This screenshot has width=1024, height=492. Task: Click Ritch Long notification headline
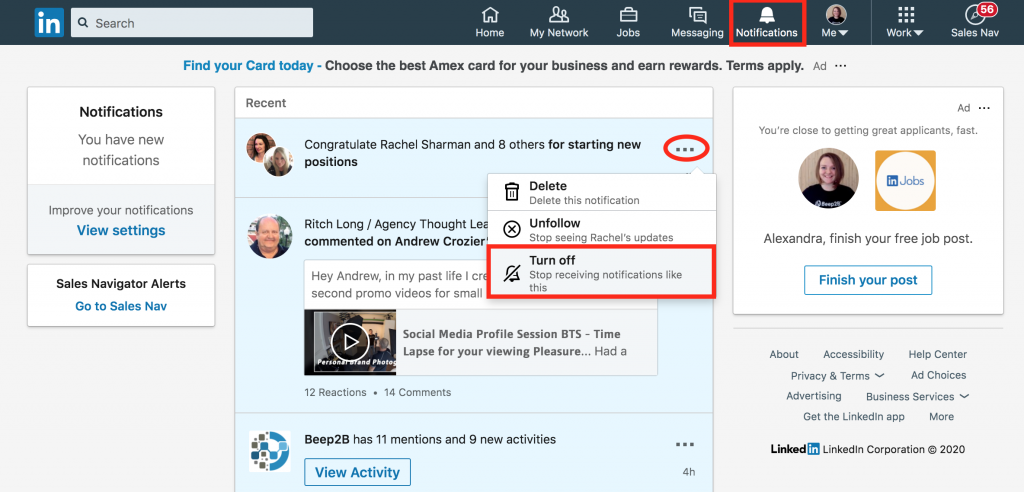point(396,233)
